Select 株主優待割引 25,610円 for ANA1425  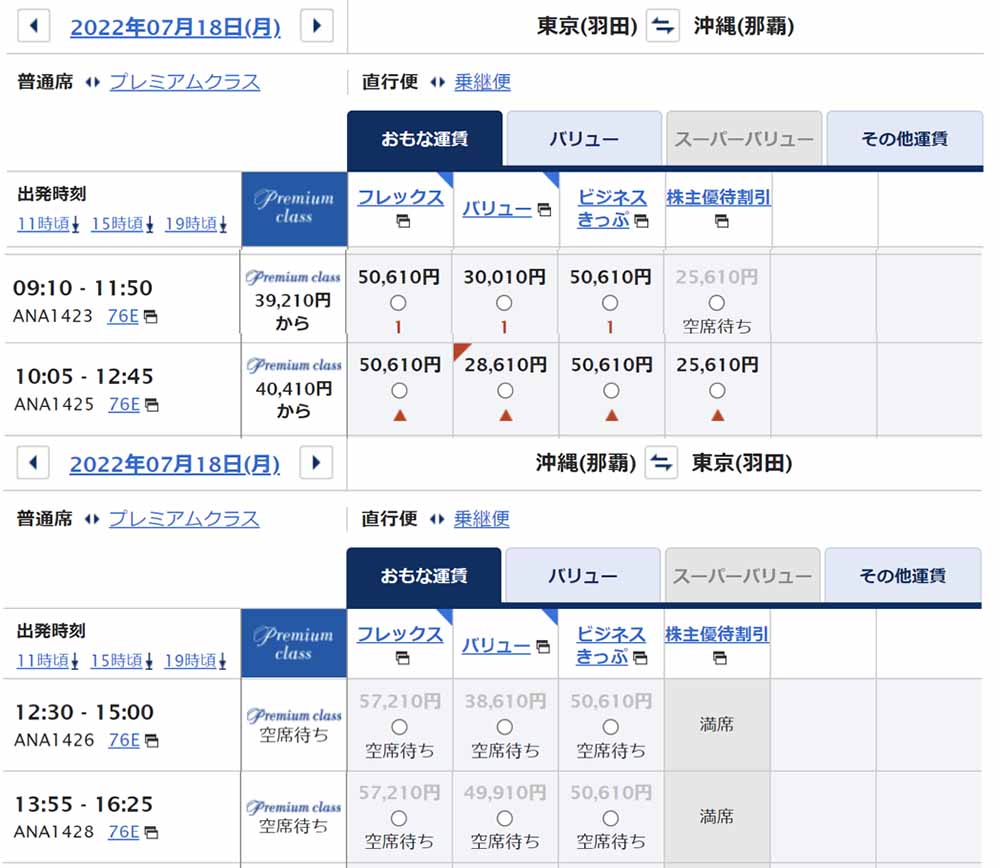[717, 390]
